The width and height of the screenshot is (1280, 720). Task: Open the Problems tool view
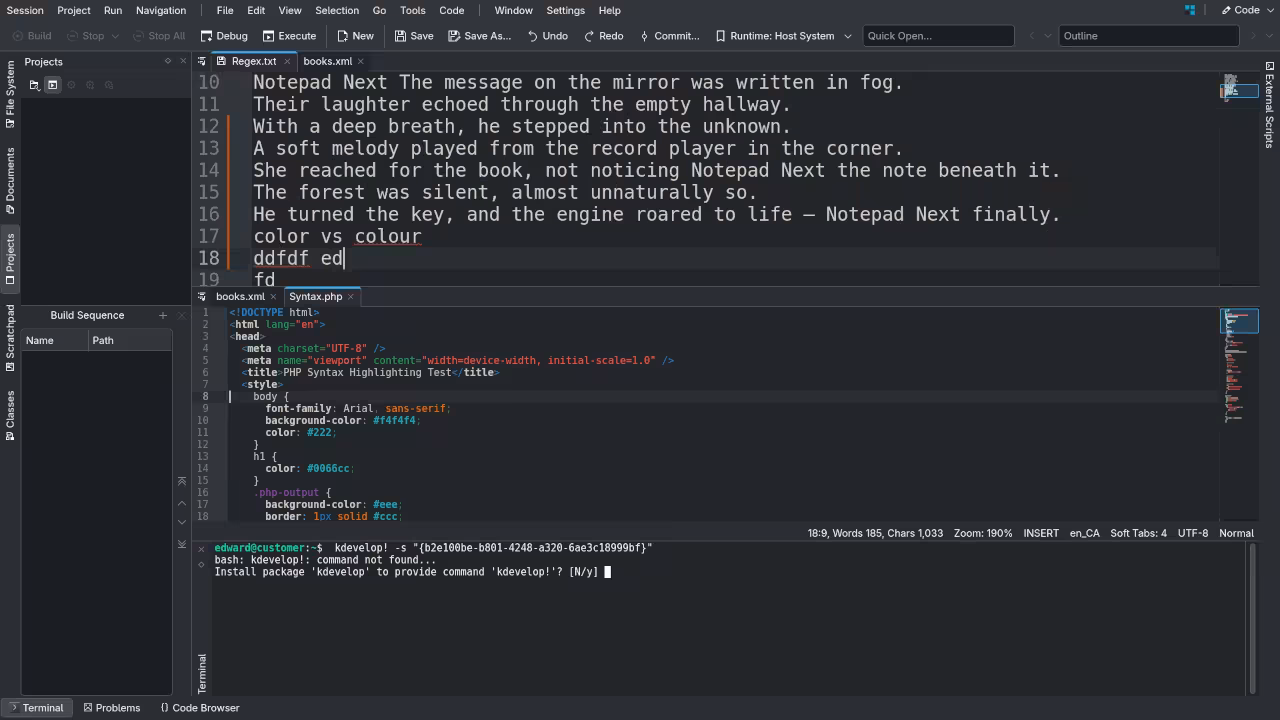(111, 707)
